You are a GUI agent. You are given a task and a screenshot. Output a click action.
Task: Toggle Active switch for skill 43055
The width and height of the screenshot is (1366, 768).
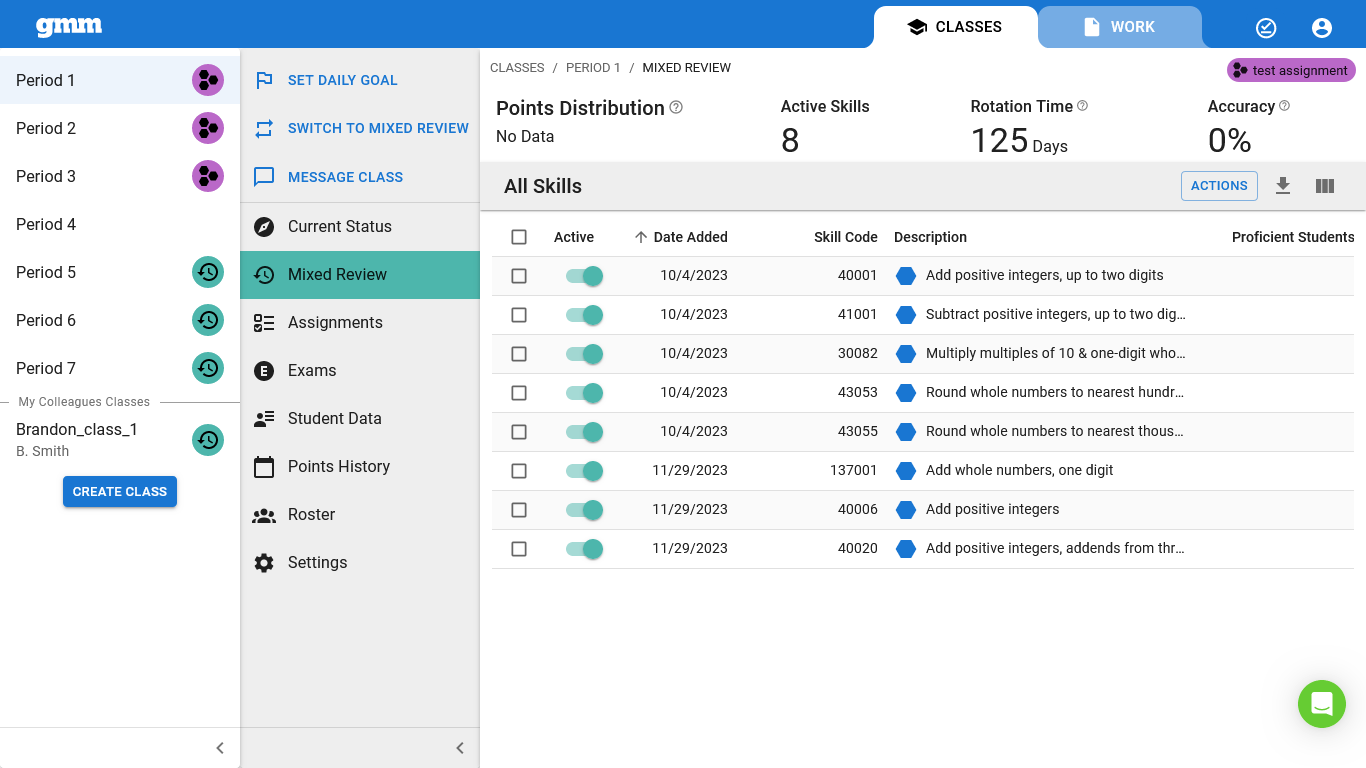pyautogui.click(x=584, y=432)
